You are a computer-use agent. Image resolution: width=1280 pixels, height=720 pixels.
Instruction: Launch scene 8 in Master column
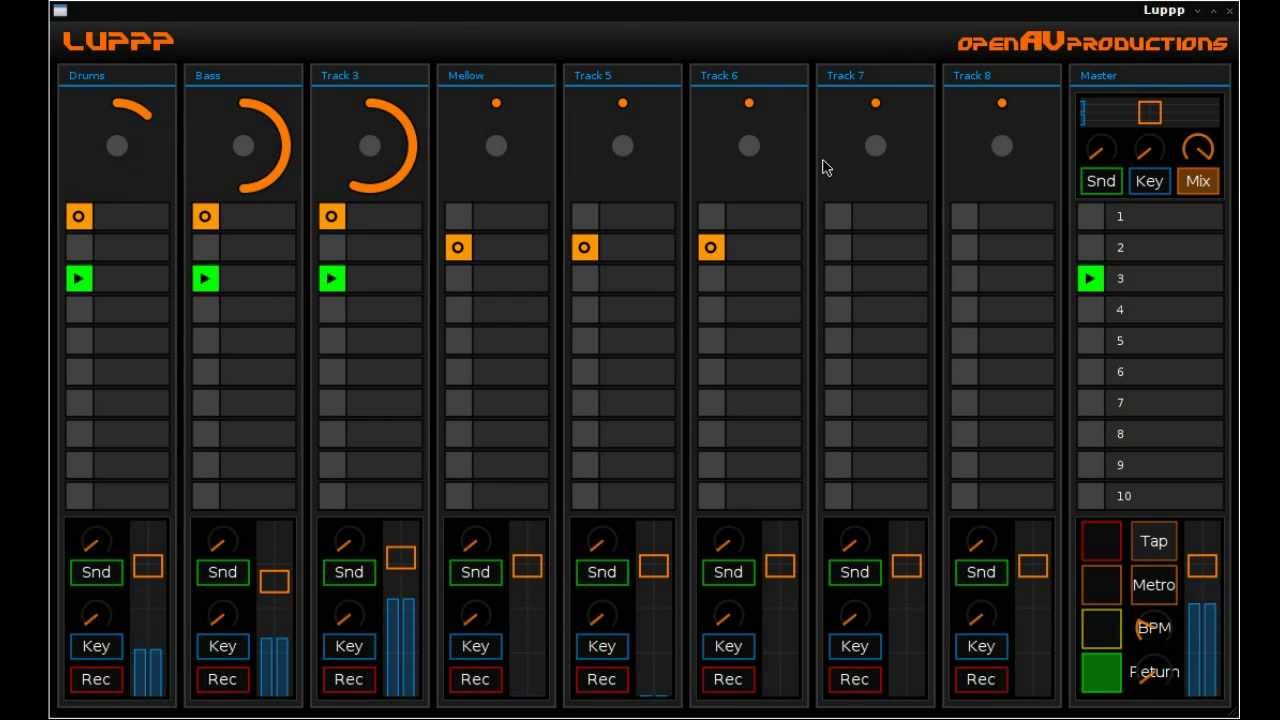coord(1091,434)
